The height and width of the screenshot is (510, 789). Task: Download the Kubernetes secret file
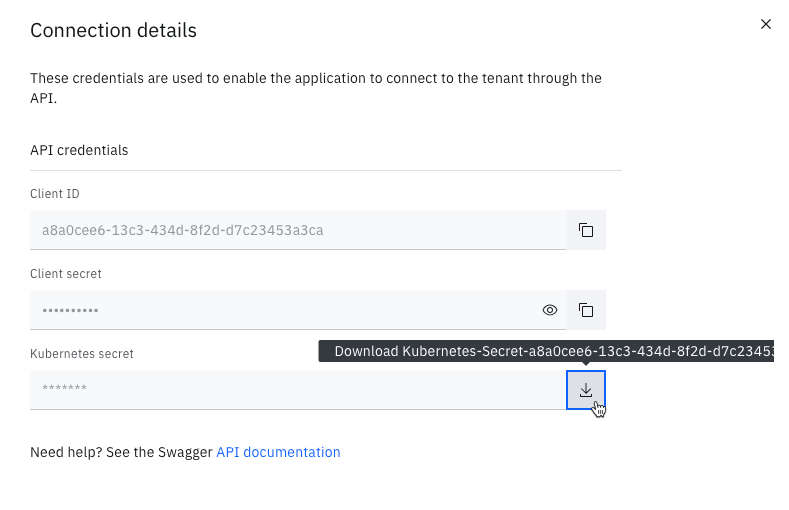click(586, 390)
